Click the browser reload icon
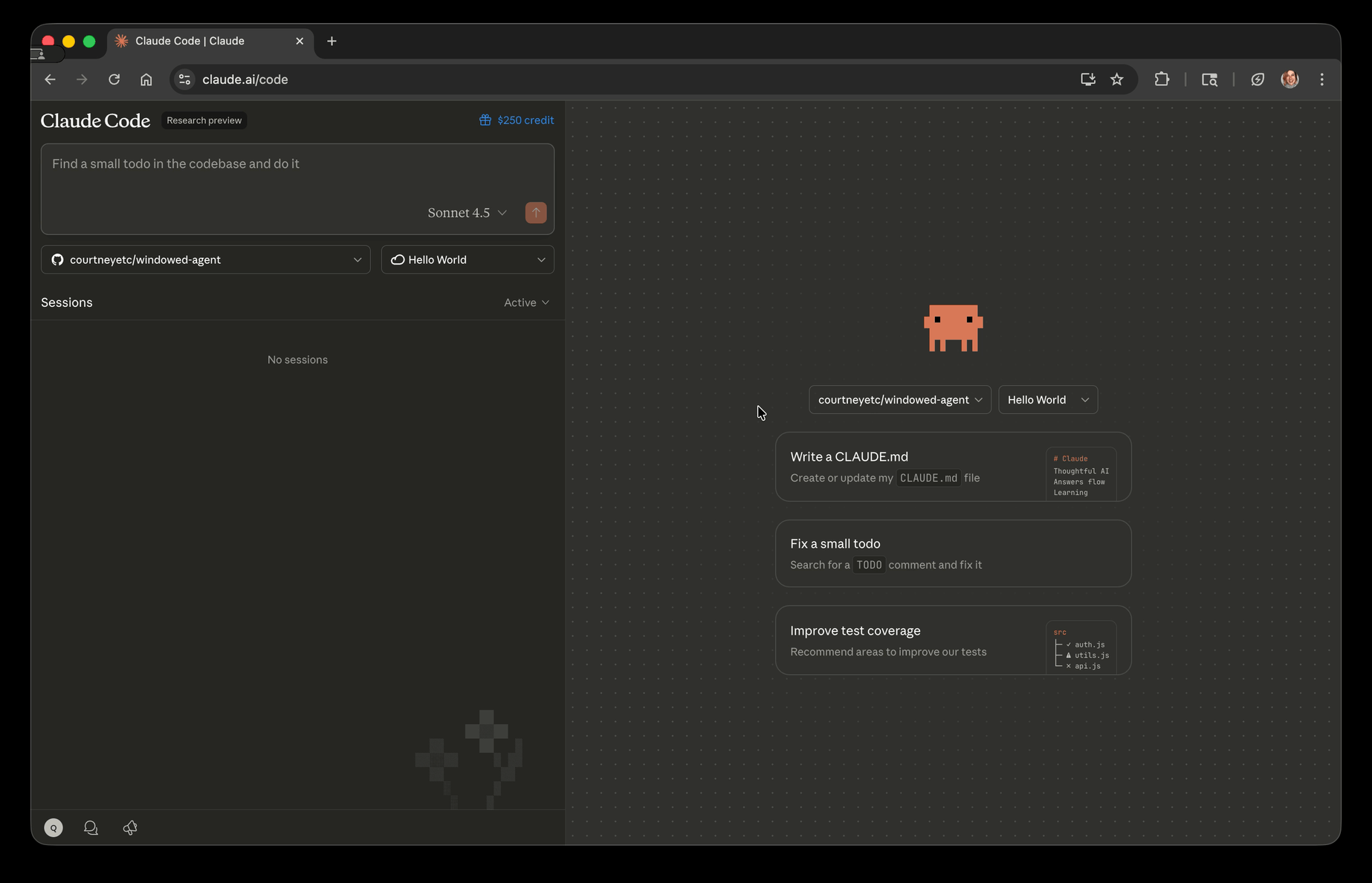Image resolution: width=1372 pixels, height=883 pixels. pos(114,80)
